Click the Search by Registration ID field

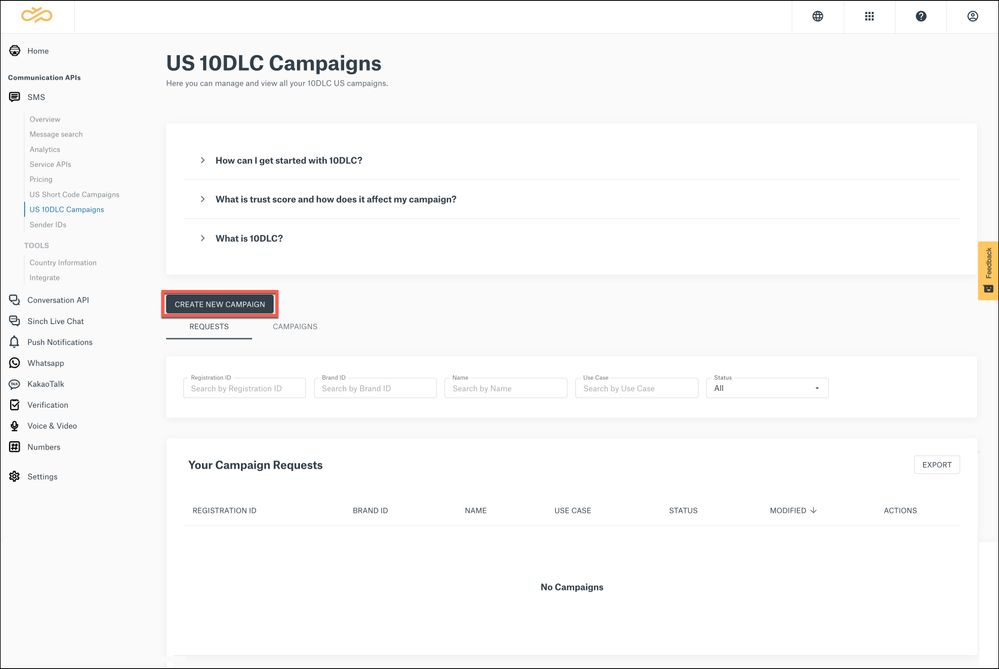pyautogui.click(x=244, y=388)
